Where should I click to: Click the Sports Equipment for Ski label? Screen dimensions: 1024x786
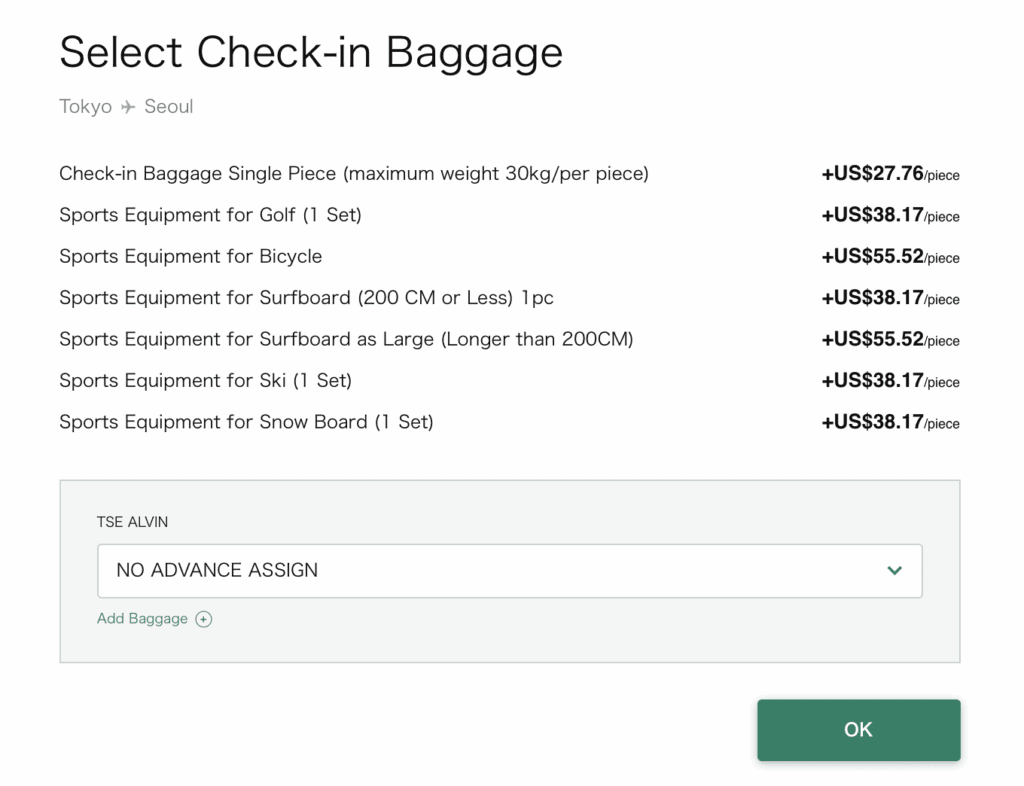205,380
